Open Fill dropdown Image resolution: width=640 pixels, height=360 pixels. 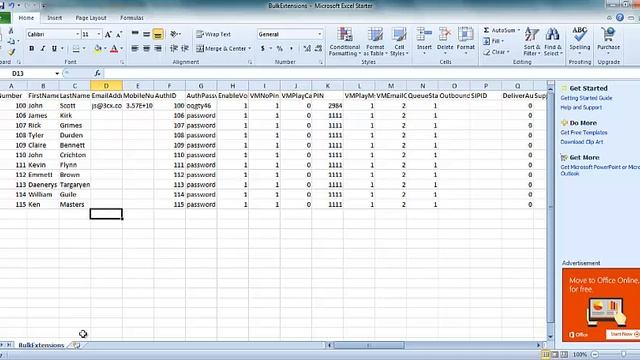[x=494, y=41]
